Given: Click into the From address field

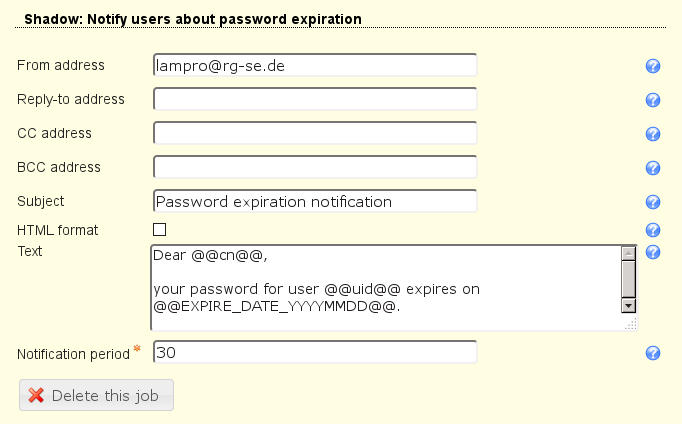Looking at the screenshot, I should tap(315, 65).
